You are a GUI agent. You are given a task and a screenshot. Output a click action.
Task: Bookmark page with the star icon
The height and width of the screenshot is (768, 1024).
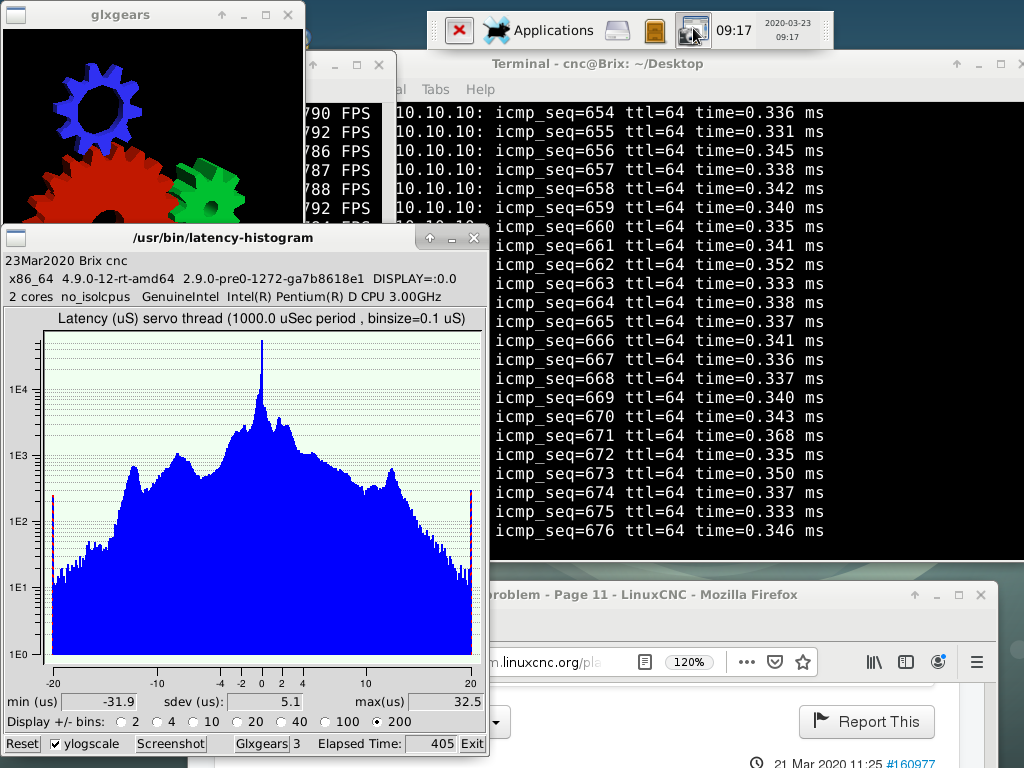[802, 662]
